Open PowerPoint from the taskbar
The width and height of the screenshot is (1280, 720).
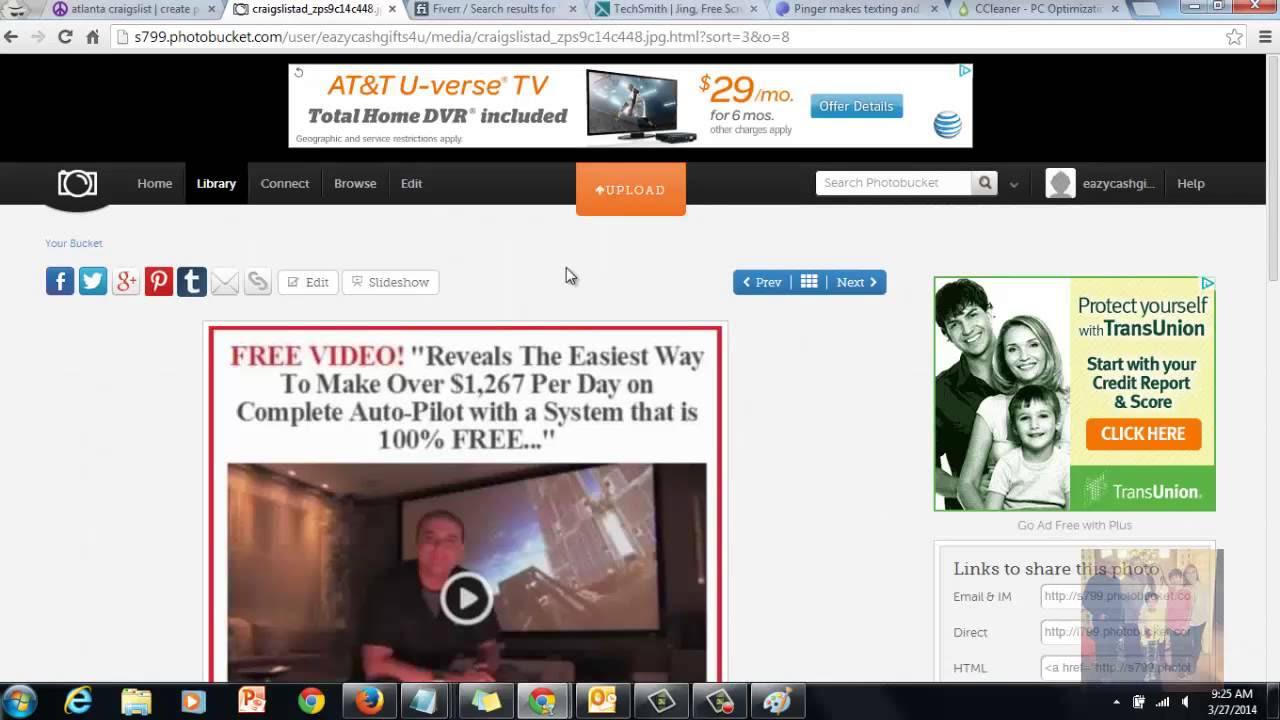click(252, 701)
